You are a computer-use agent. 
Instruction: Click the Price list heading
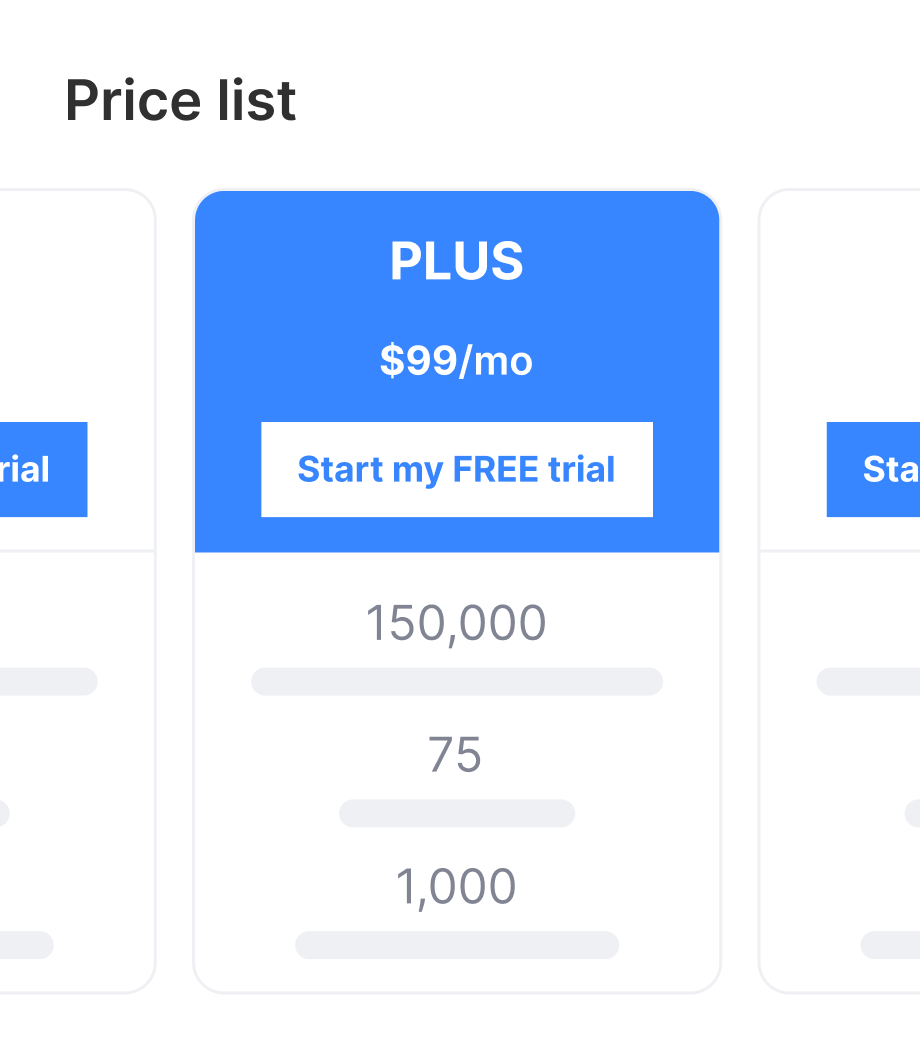coord(180,100)
